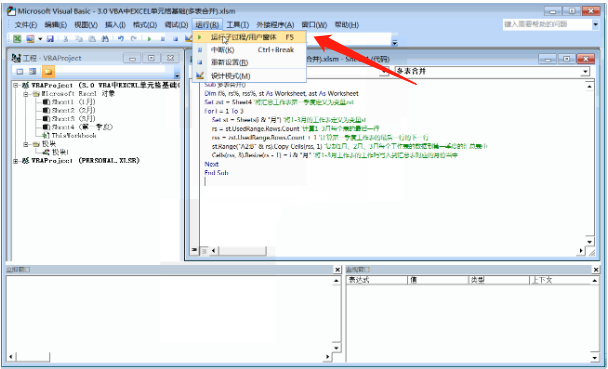This screenshot has width=608, height=369.
Task: Collapse the top VBAProject tree node
Action: click(16, 85)
